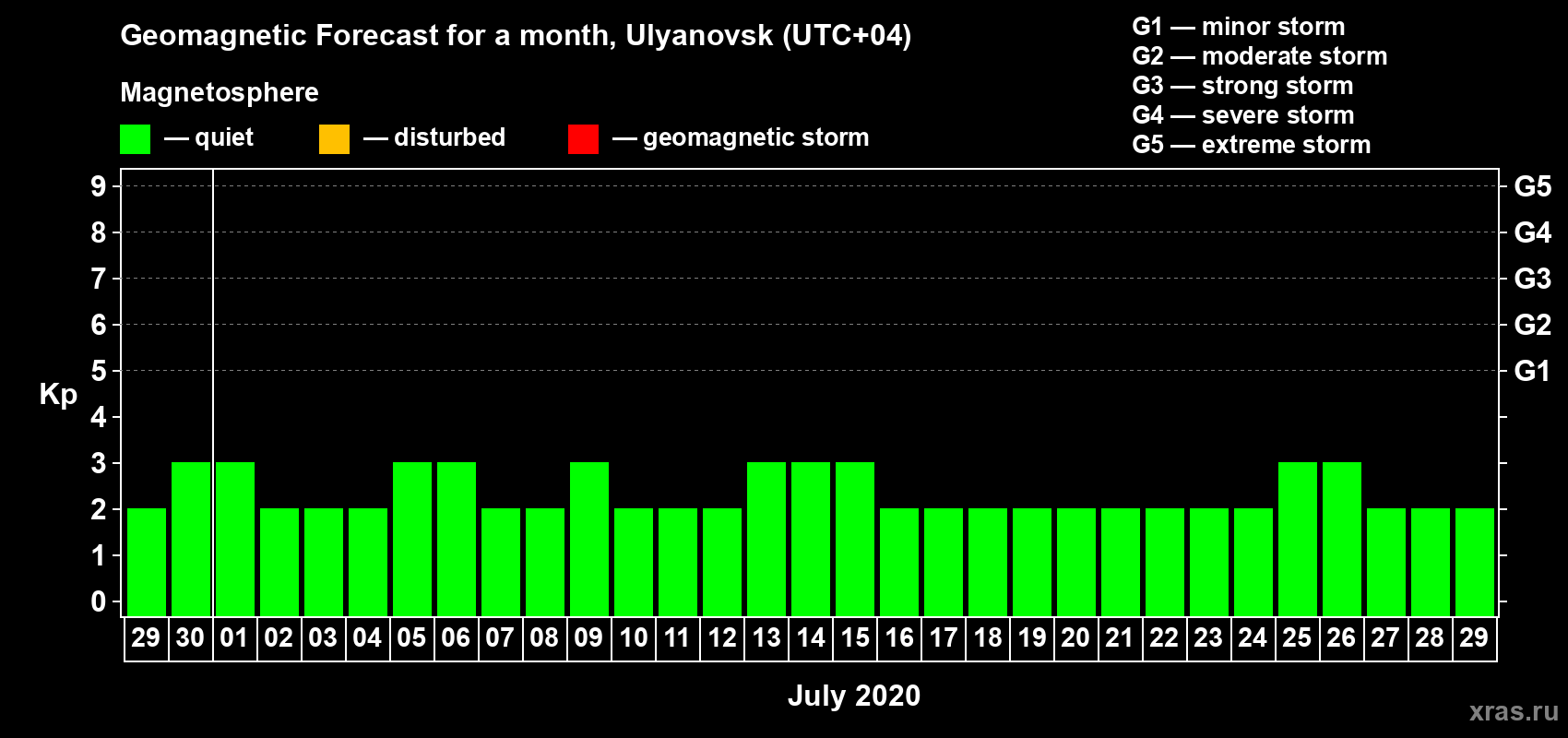Select the chart title 'Geomagnetic Forecast for a month'

365,35
